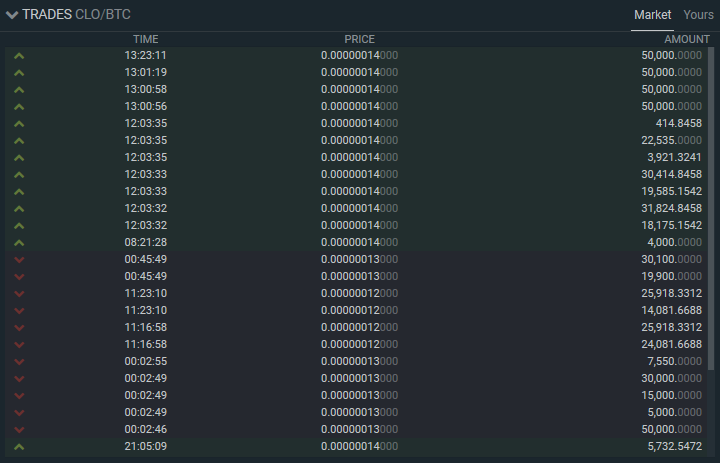
Task: Click the 0.00000013000 price at 00:02:46
Action: pyautogui.click(x=360, y=429)
